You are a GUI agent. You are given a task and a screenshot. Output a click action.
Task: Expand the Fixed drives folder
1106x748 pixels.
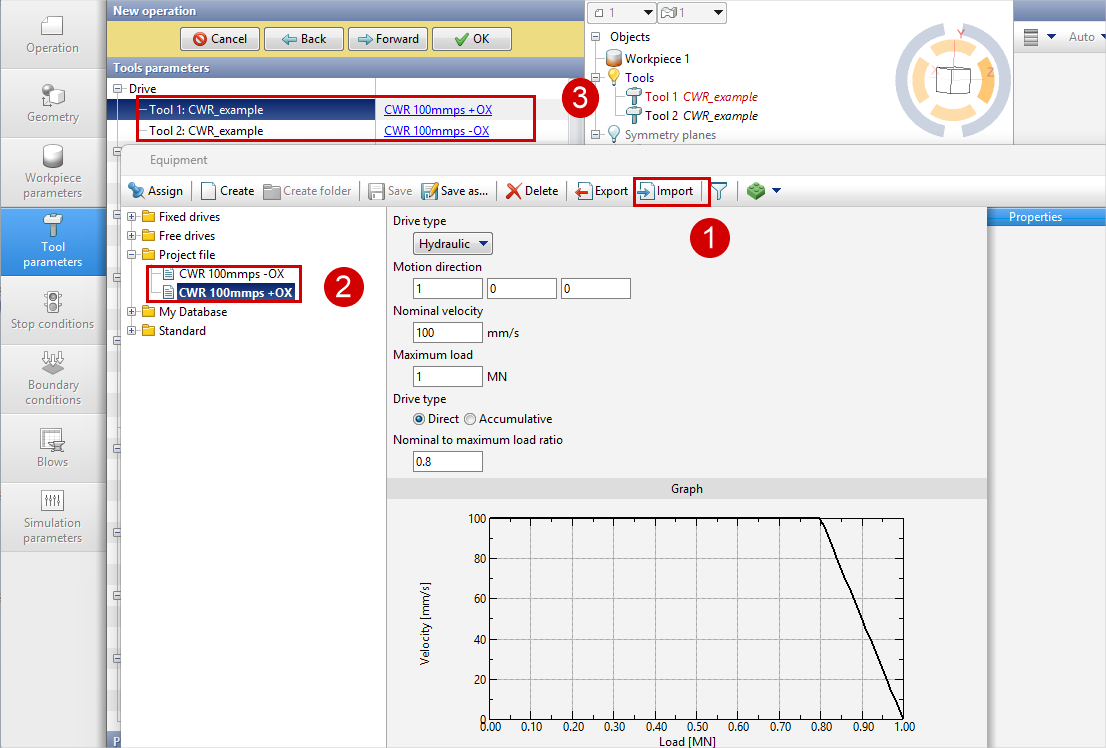pyautogui.click(x=133, y=217)
